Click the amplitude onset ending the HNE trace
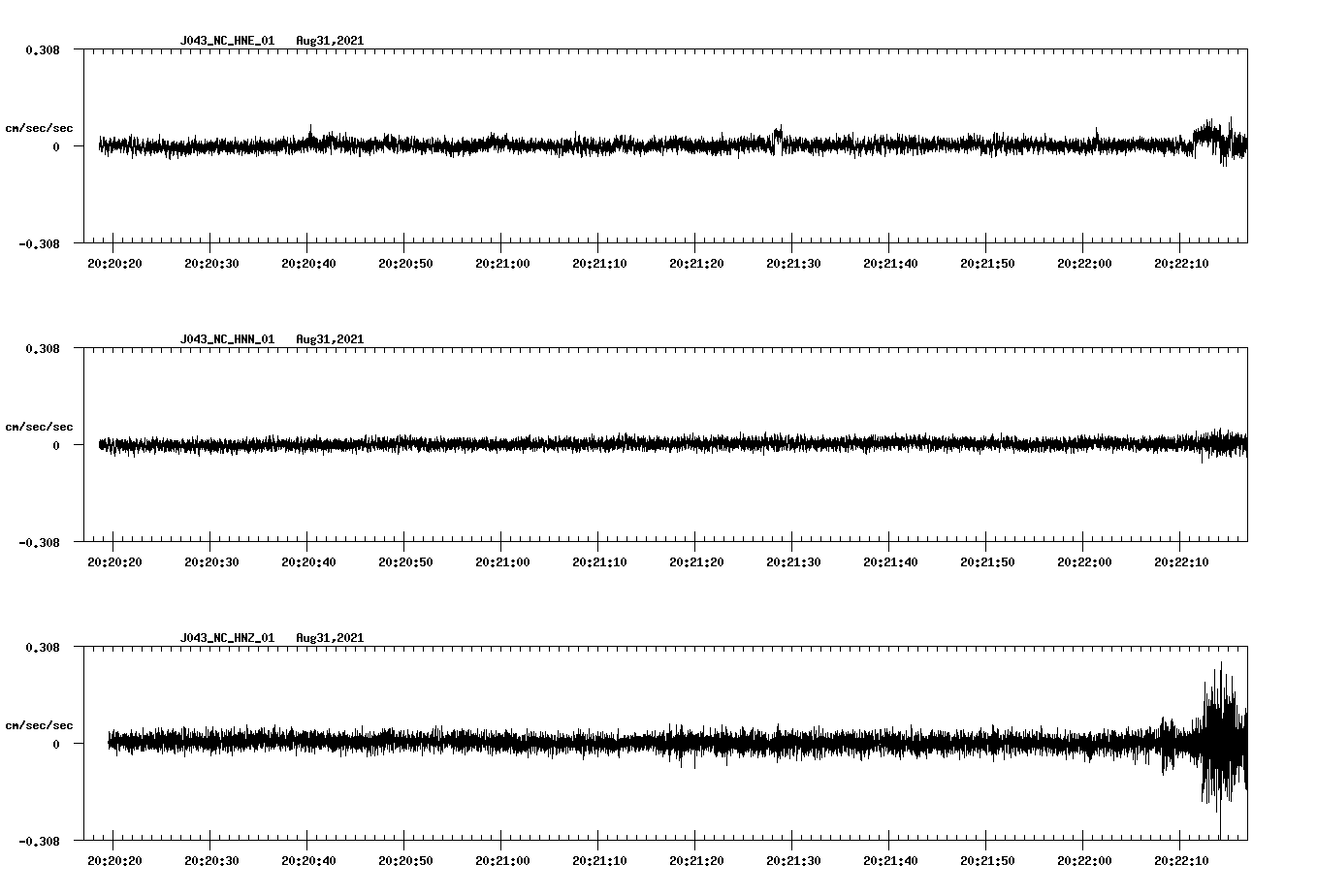Image resolution: width=1317 pixels, height=896 pixels. click(1220, 142)
